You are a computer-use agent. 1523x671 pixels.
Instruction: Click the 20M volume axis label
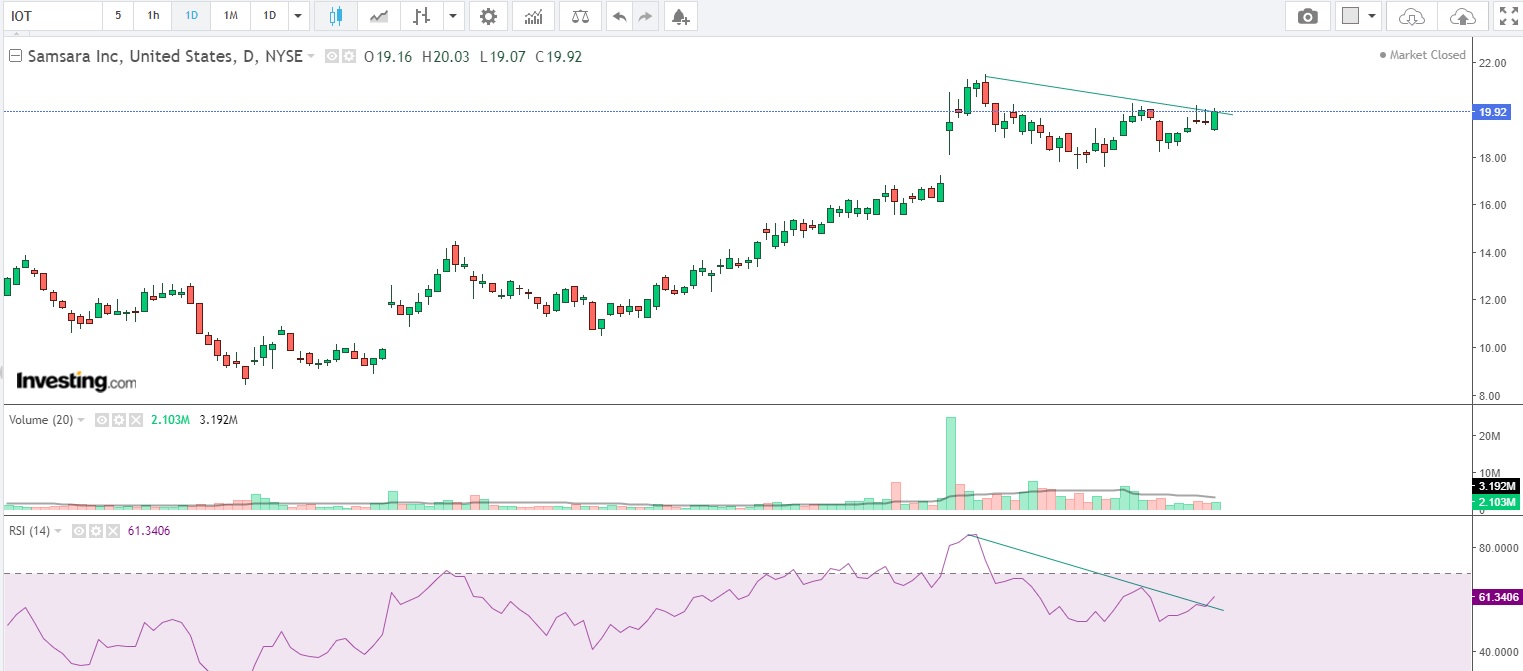(1489, 436)
